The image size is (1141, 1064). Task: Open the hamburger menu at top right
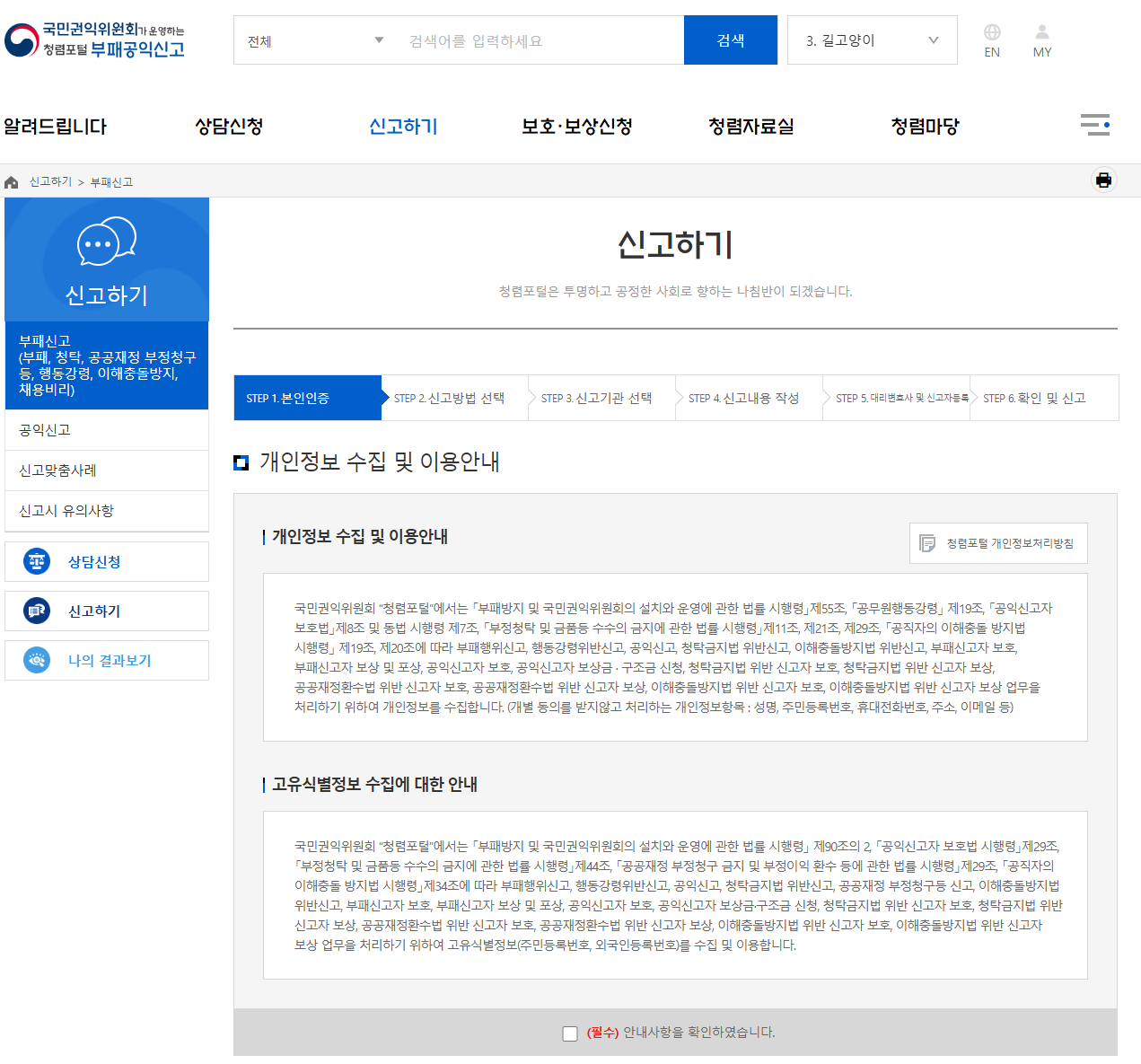1094,126
